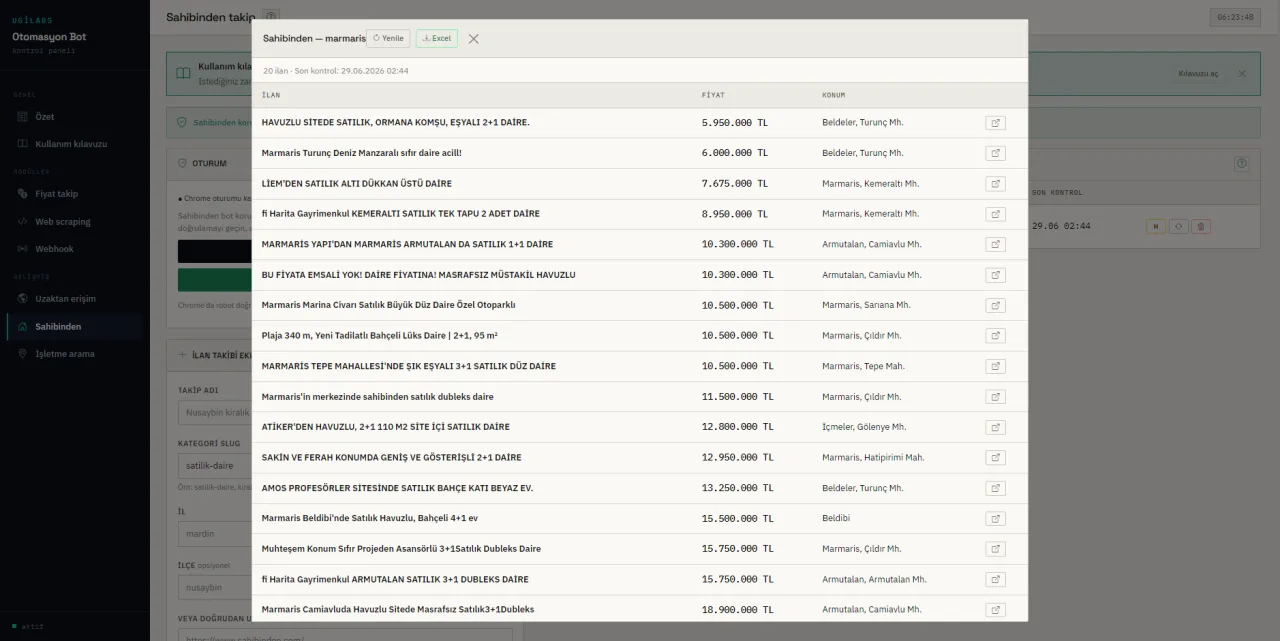
Task: Open external link for ATİKER'DEN HAVUZLU listing
Action: click(x=995, y=427)
